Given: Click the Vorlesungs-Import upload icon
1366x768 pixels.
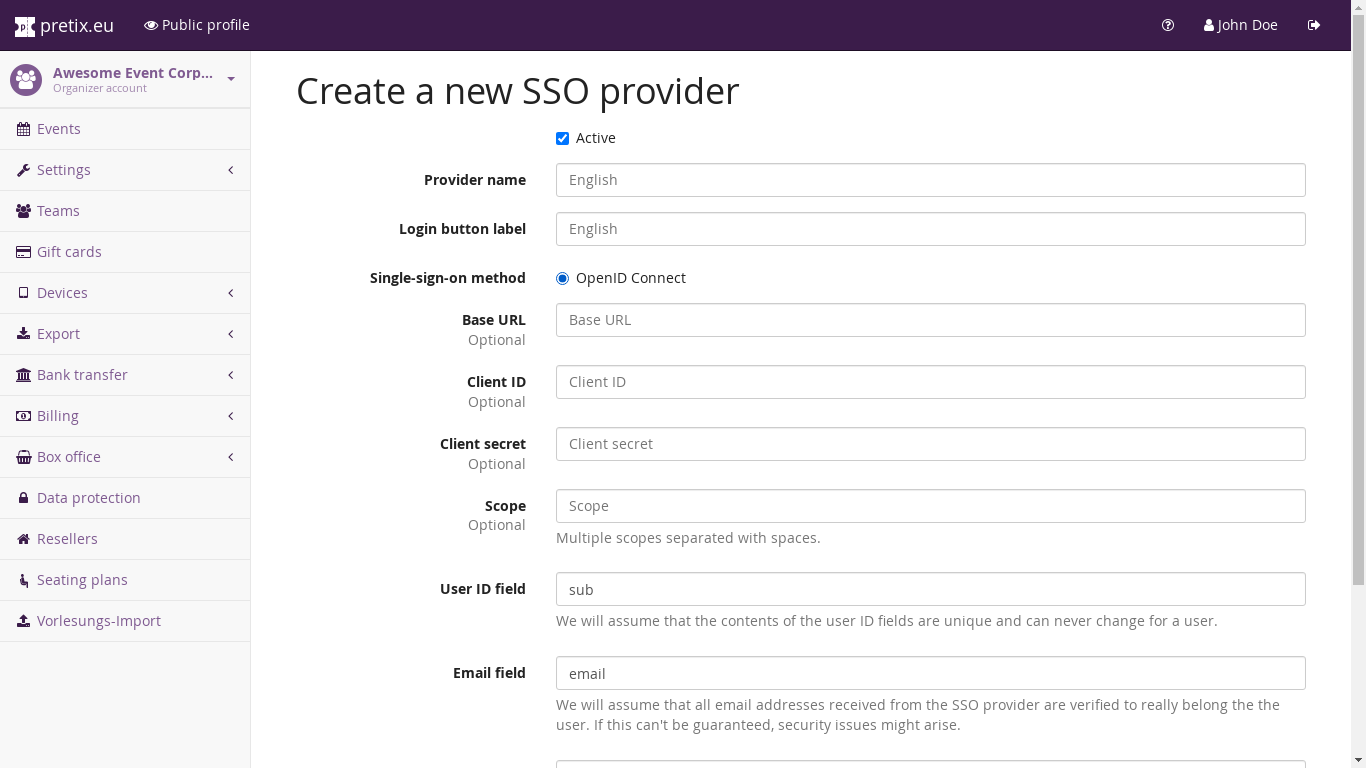Looking at the screenshot, I should (x=23, y=621).
